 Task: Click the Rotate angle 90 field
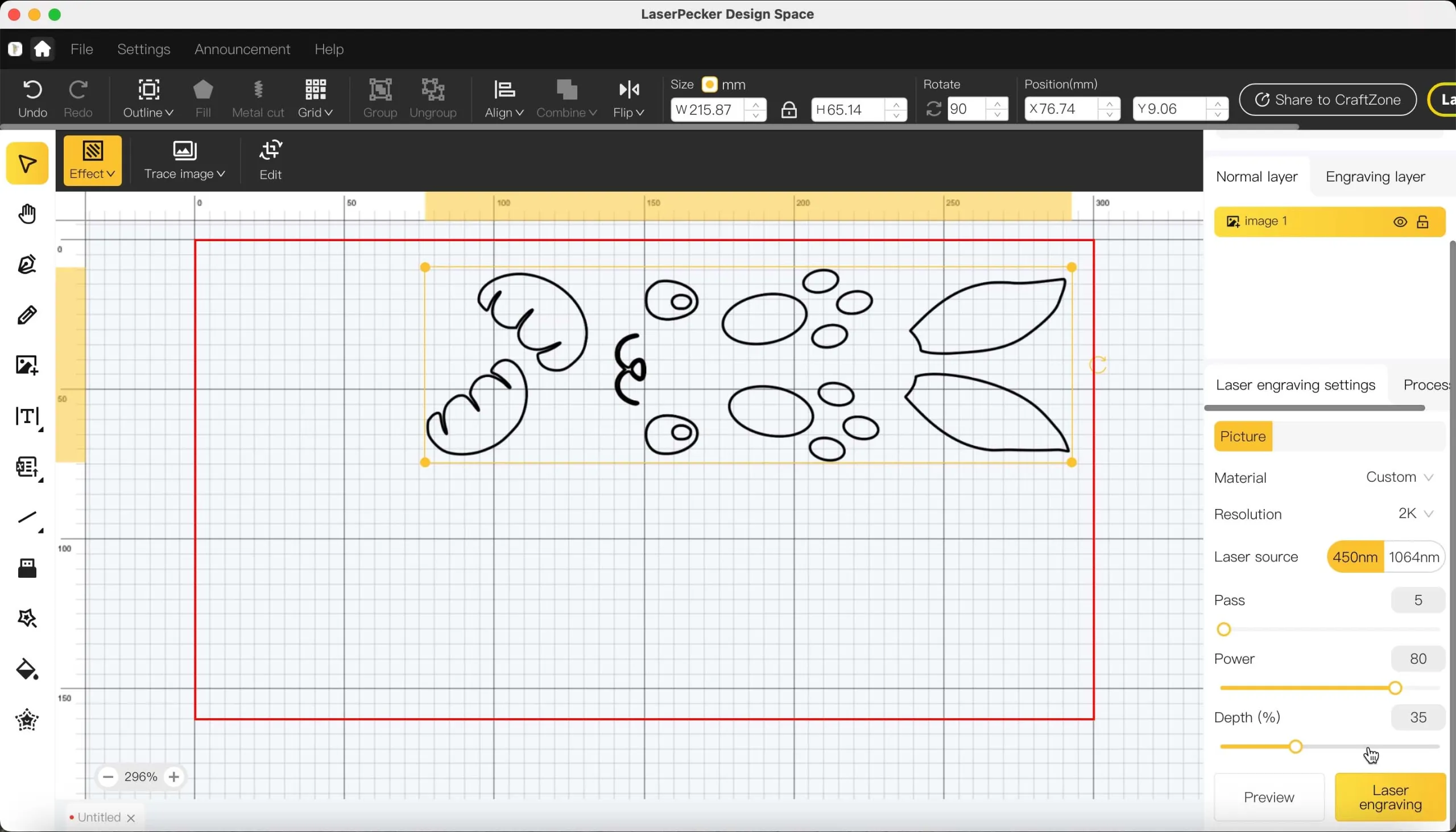pos(977,109)
